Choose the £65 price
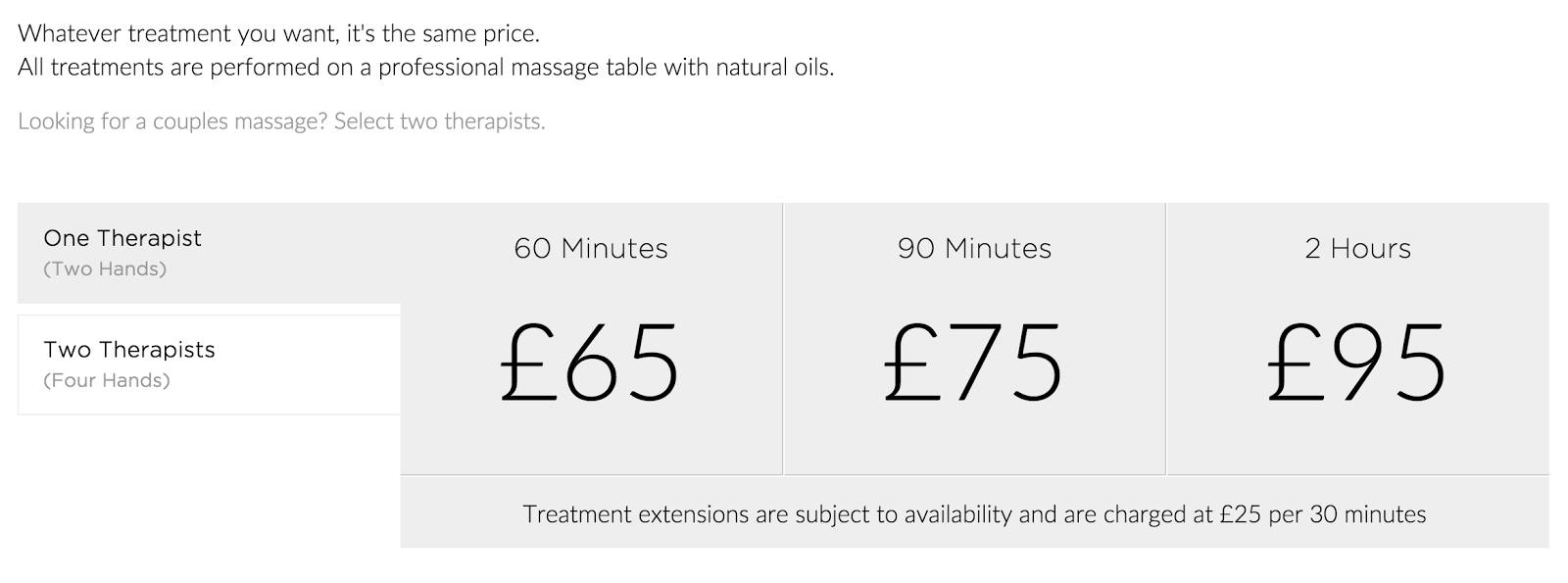Screen dimensions: 1568x583 tap(590, 363)
